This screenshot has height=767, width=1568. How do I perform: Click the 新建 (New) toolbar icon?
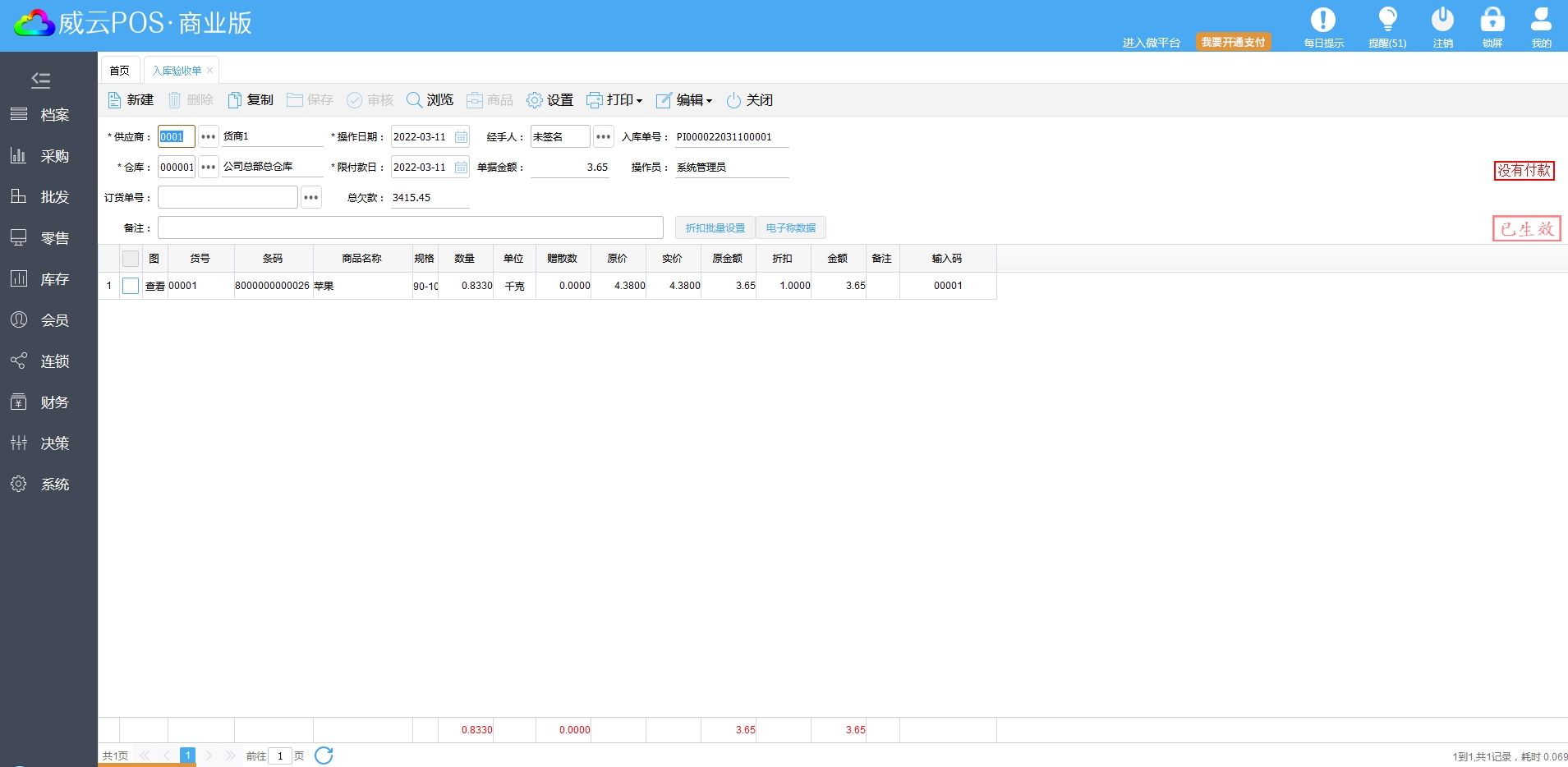point(115,100)
